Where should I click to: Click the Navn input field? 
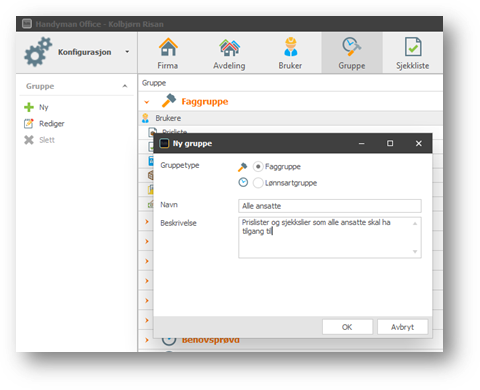pos(330,206)
